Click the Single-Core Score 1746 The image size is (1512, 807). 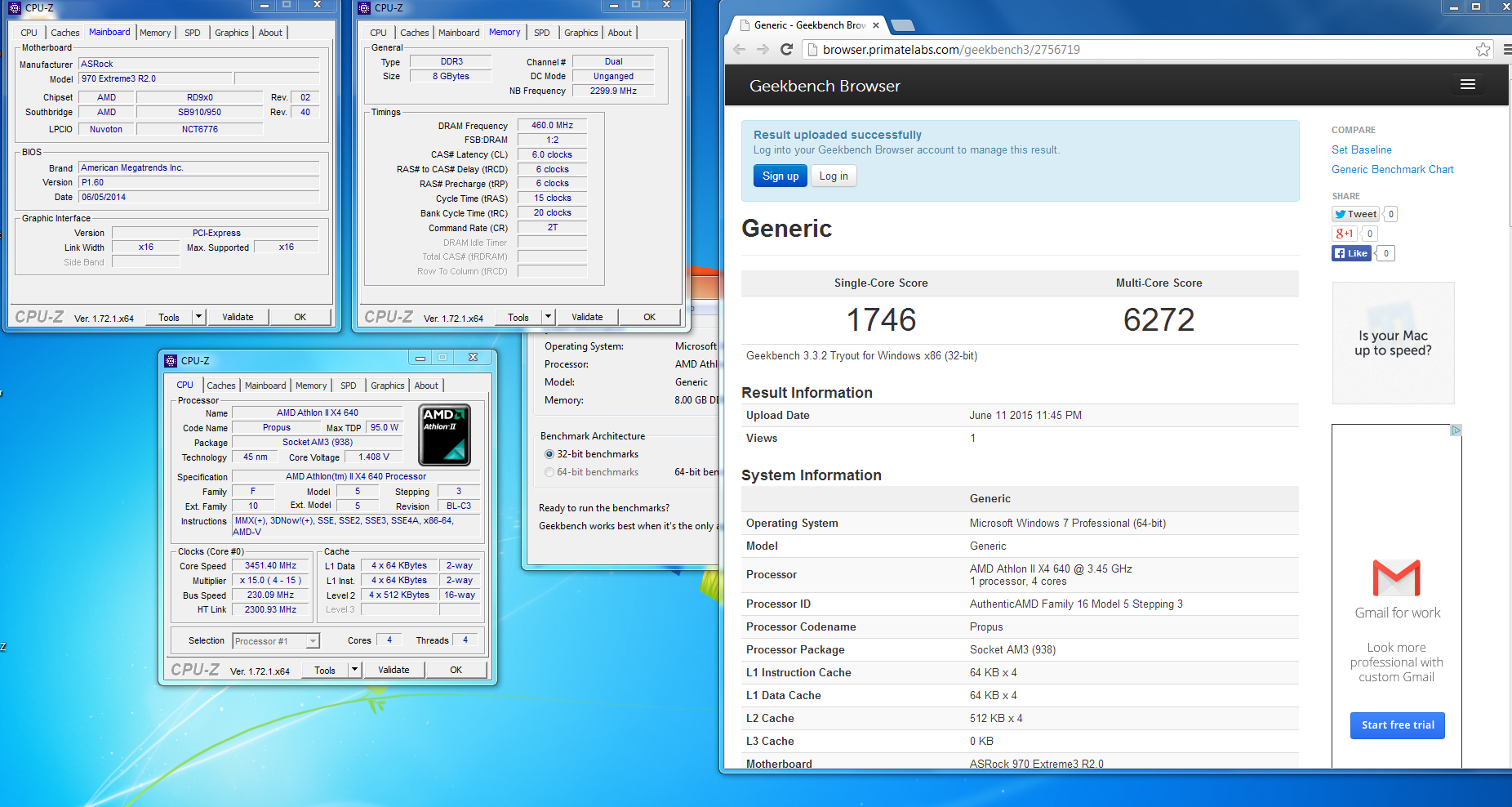881,319
